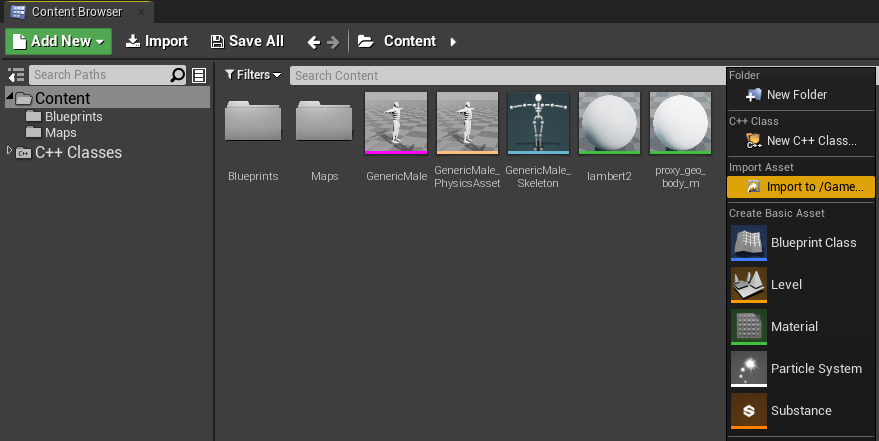Toggle the sources panel view options icon
This screenshot has height=441, width=879.
coord(199,75)
